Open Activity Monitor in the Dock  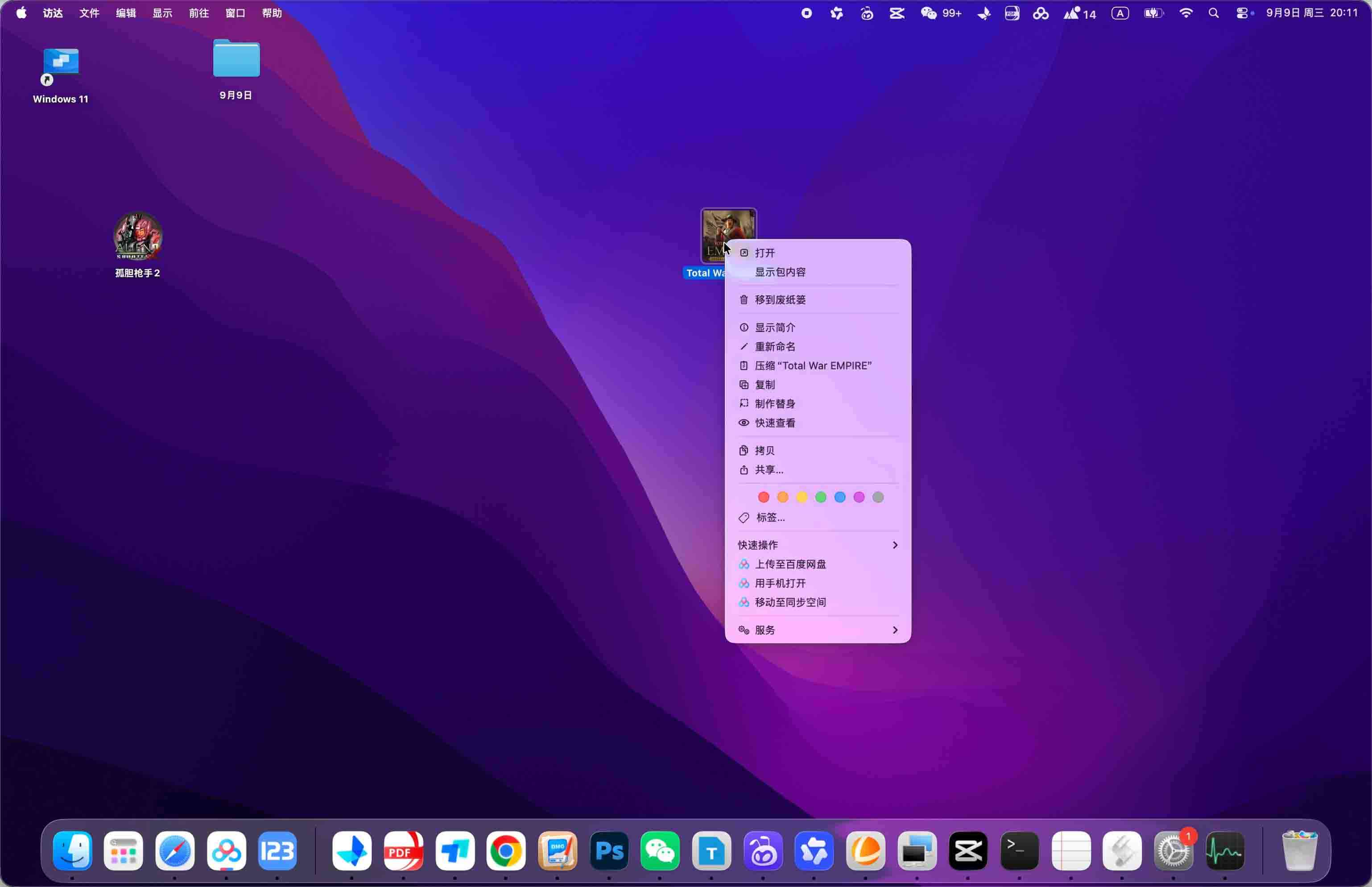tap(1225, 851)
